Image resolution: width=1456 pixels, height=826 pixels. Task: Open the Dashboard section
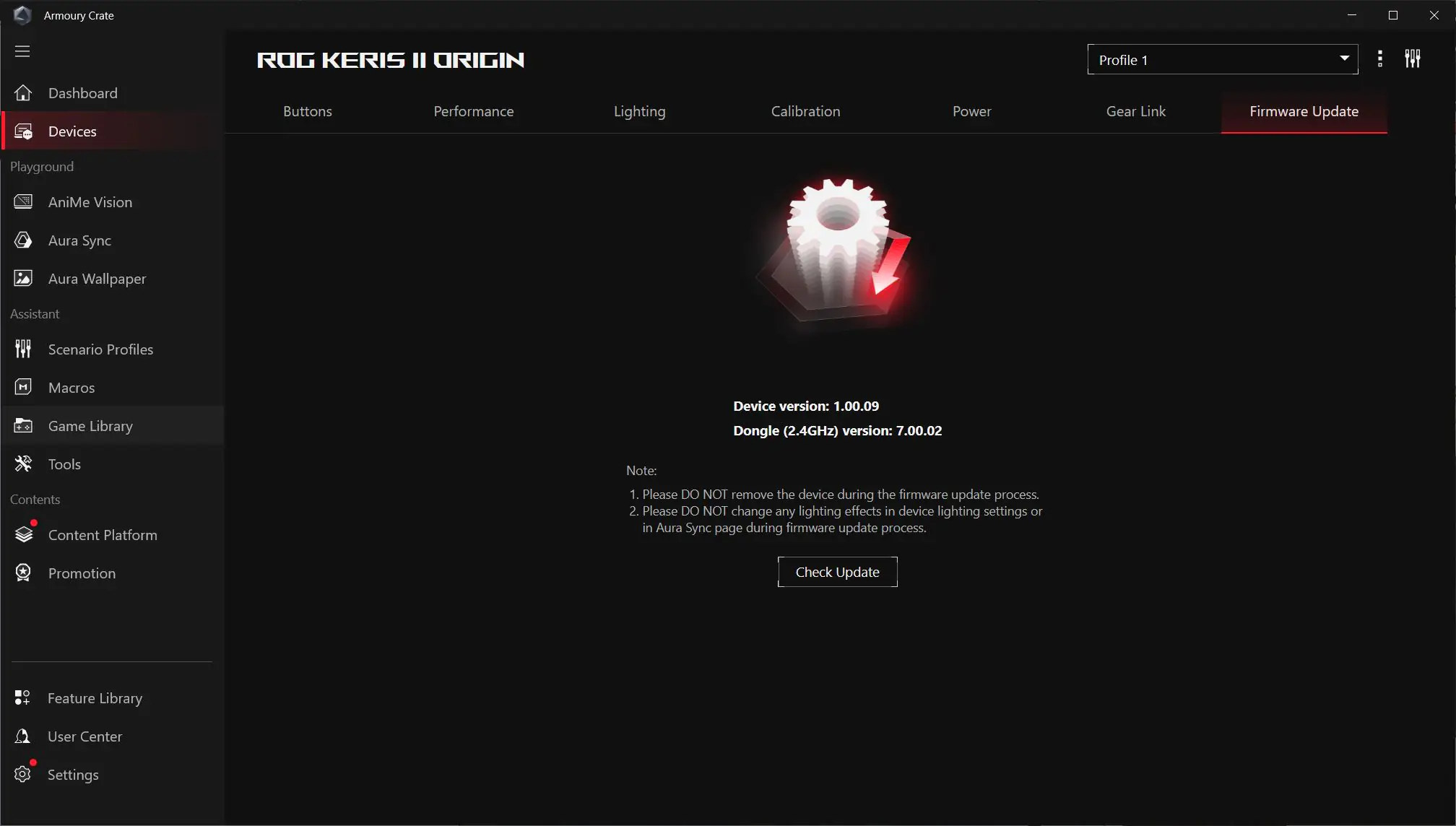coord(82,93)
